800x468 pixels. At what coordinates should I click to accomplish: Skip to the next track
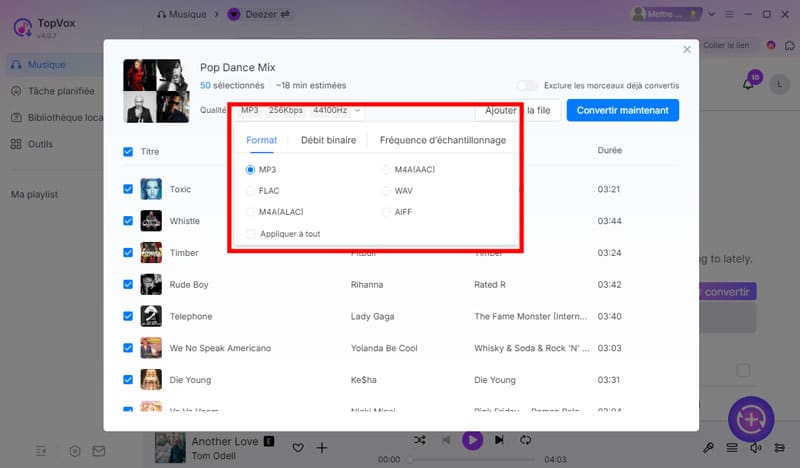500,440
